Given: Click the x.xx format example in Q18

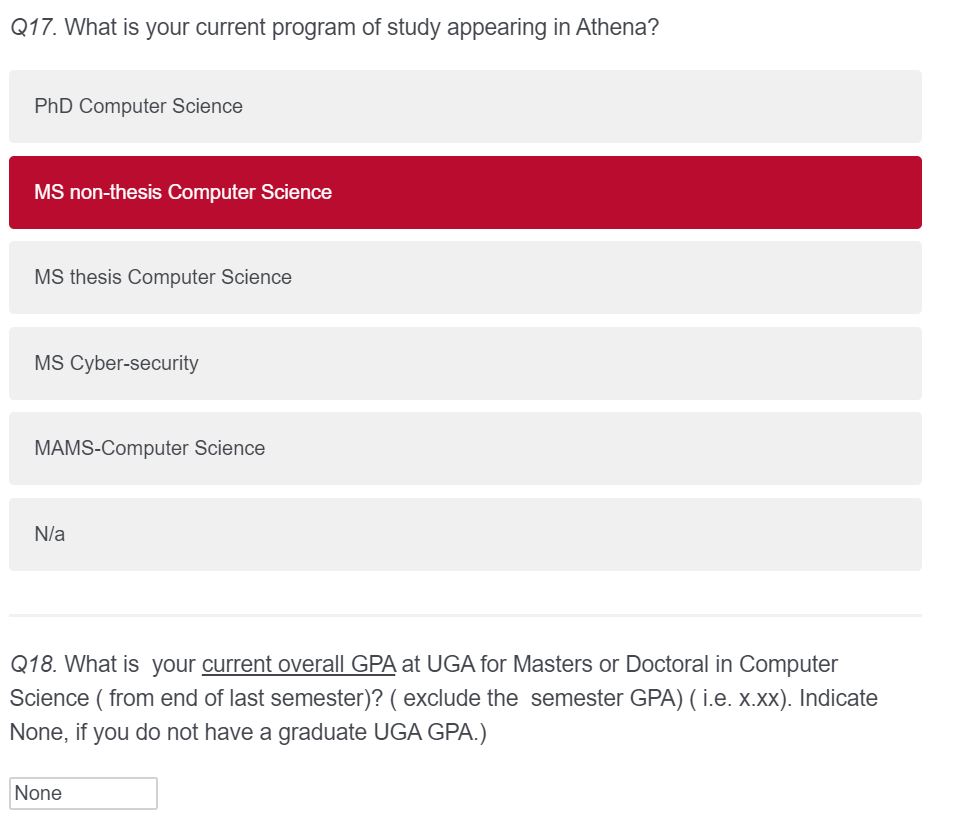Looking at the screenshot, I should click(759, 699).
